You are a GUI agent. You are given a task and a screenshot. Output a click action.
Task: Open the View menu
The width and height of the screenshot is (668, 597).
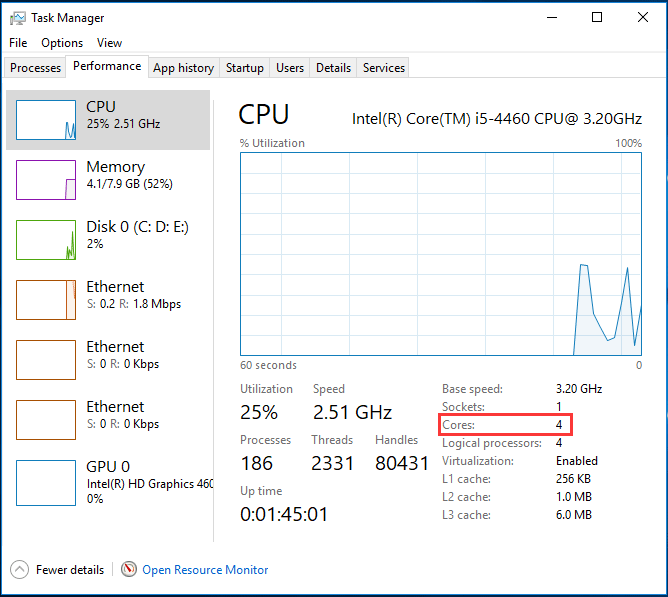click(109, 43)
